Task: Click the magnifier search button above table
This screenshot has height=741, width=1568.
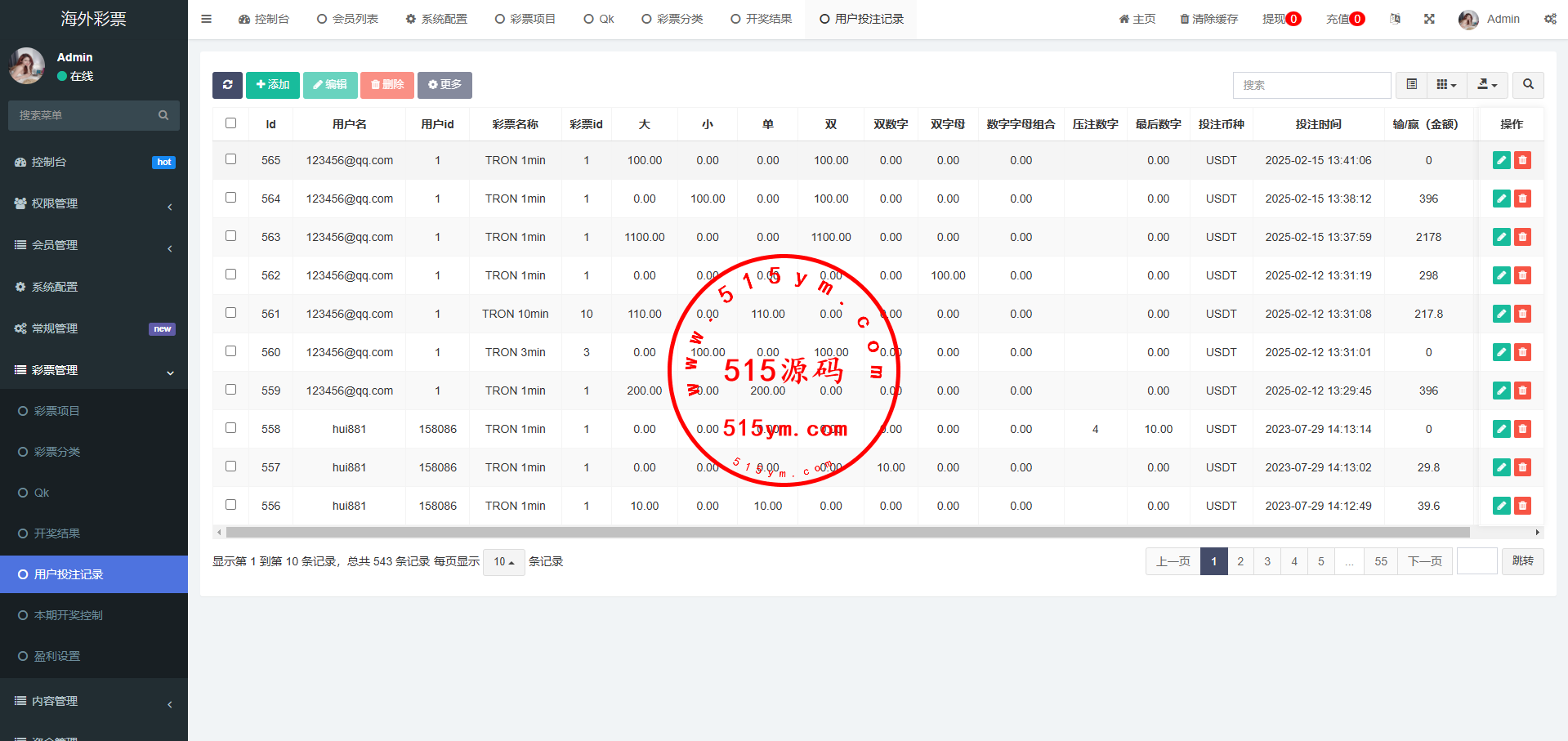Action: pyautogui.click(x=1528, y=85)
